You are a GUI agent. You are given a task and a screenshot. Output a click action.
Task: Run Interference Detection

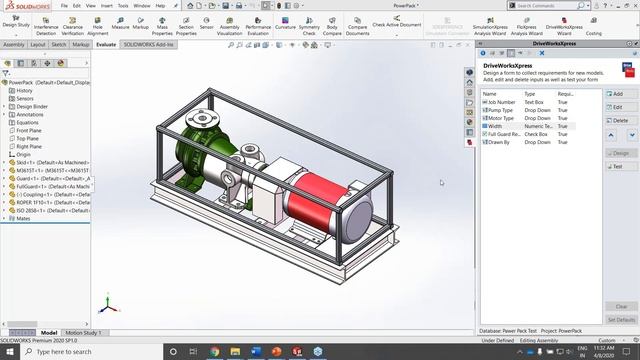[x=46, y=26]
